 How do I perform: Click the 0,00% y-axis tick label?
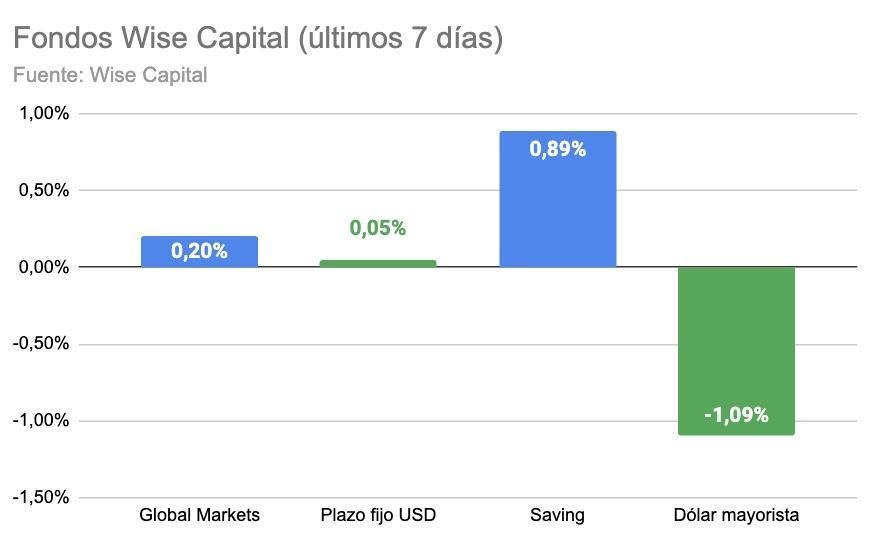pyautogui.click(x=44, y=267)
